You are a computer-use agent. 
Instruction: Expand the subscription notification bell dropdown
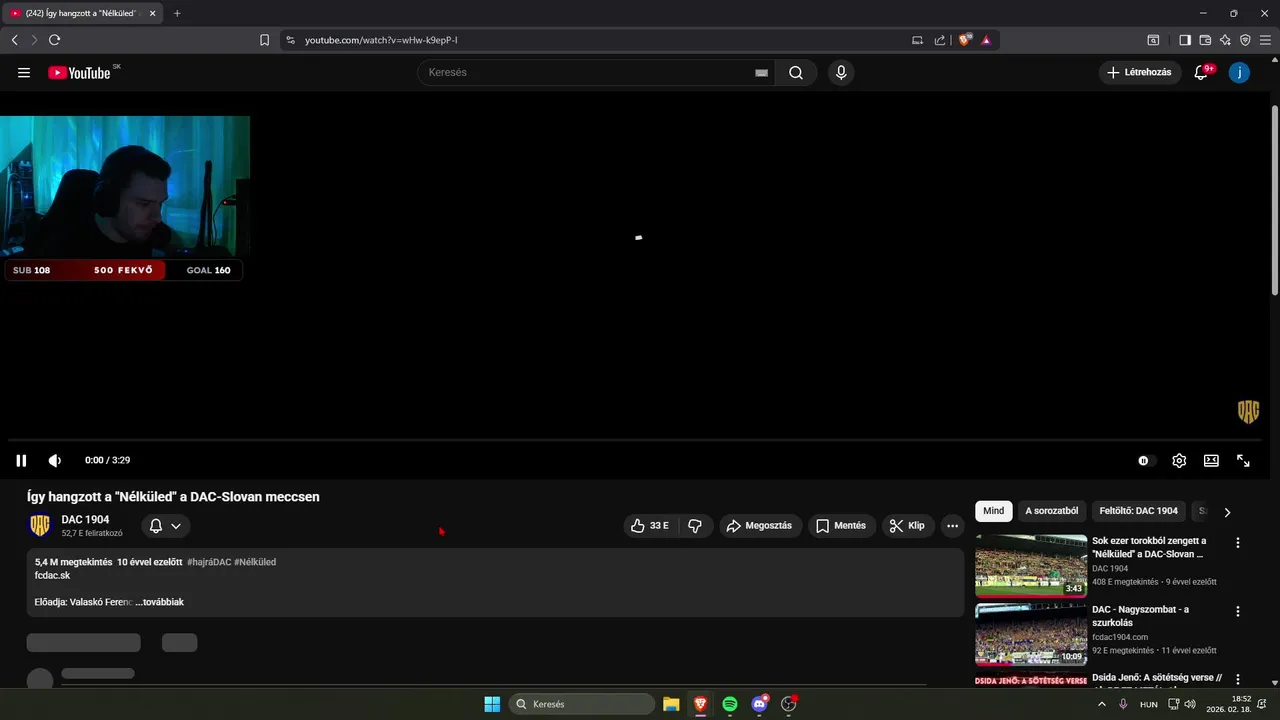pyautogui.click(x=166, y=526)
